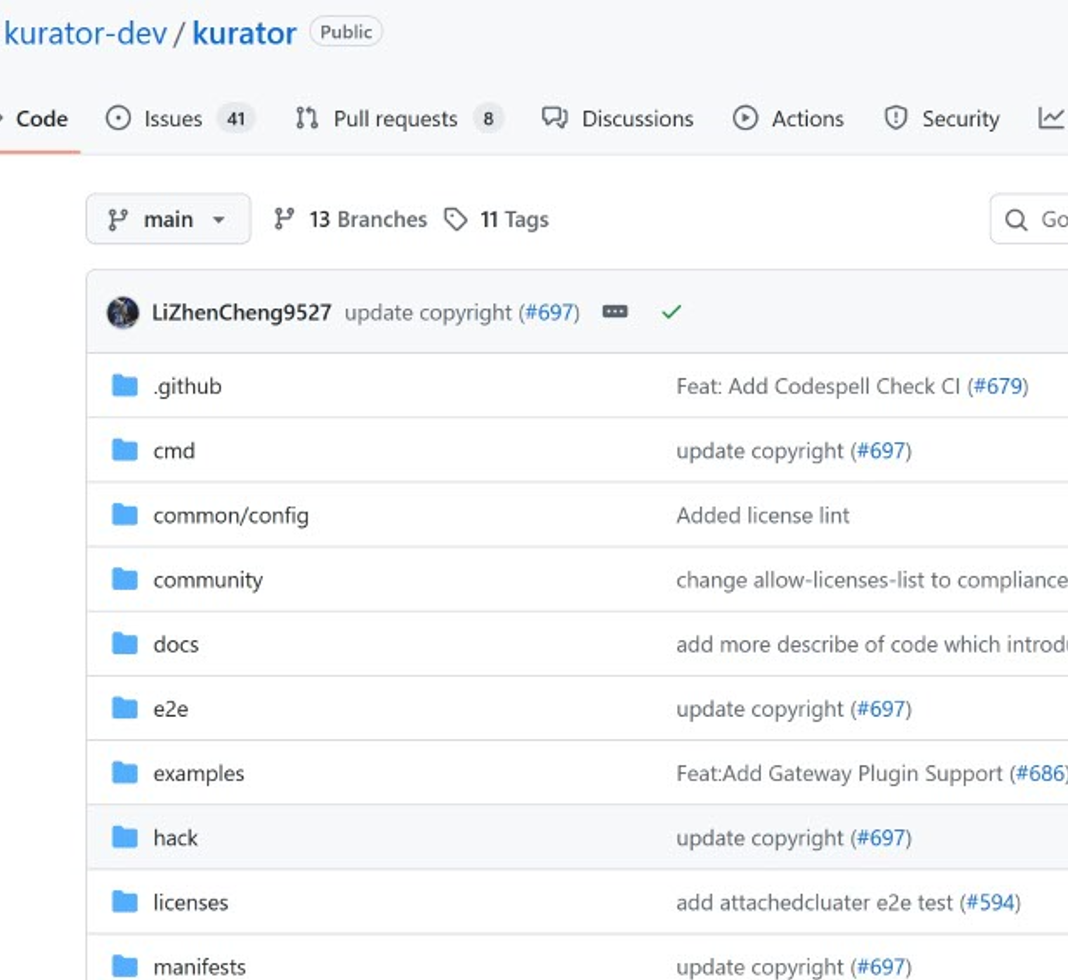Open commit add more describe of code
1068x980 pixels.
[872, 644]
